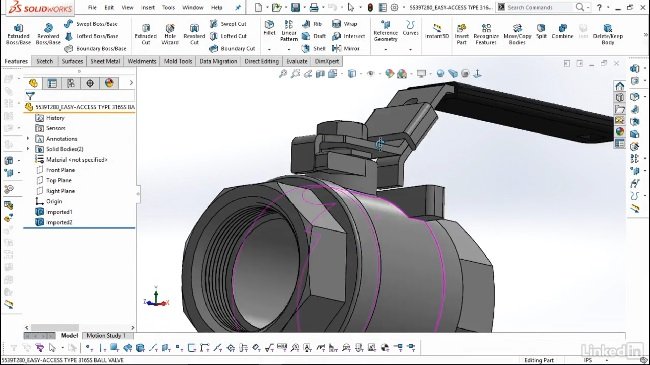This screenshot has width=650, height=365.
Task: Open the DisplayManager appearance tab icon
Action: pos(109,83)
